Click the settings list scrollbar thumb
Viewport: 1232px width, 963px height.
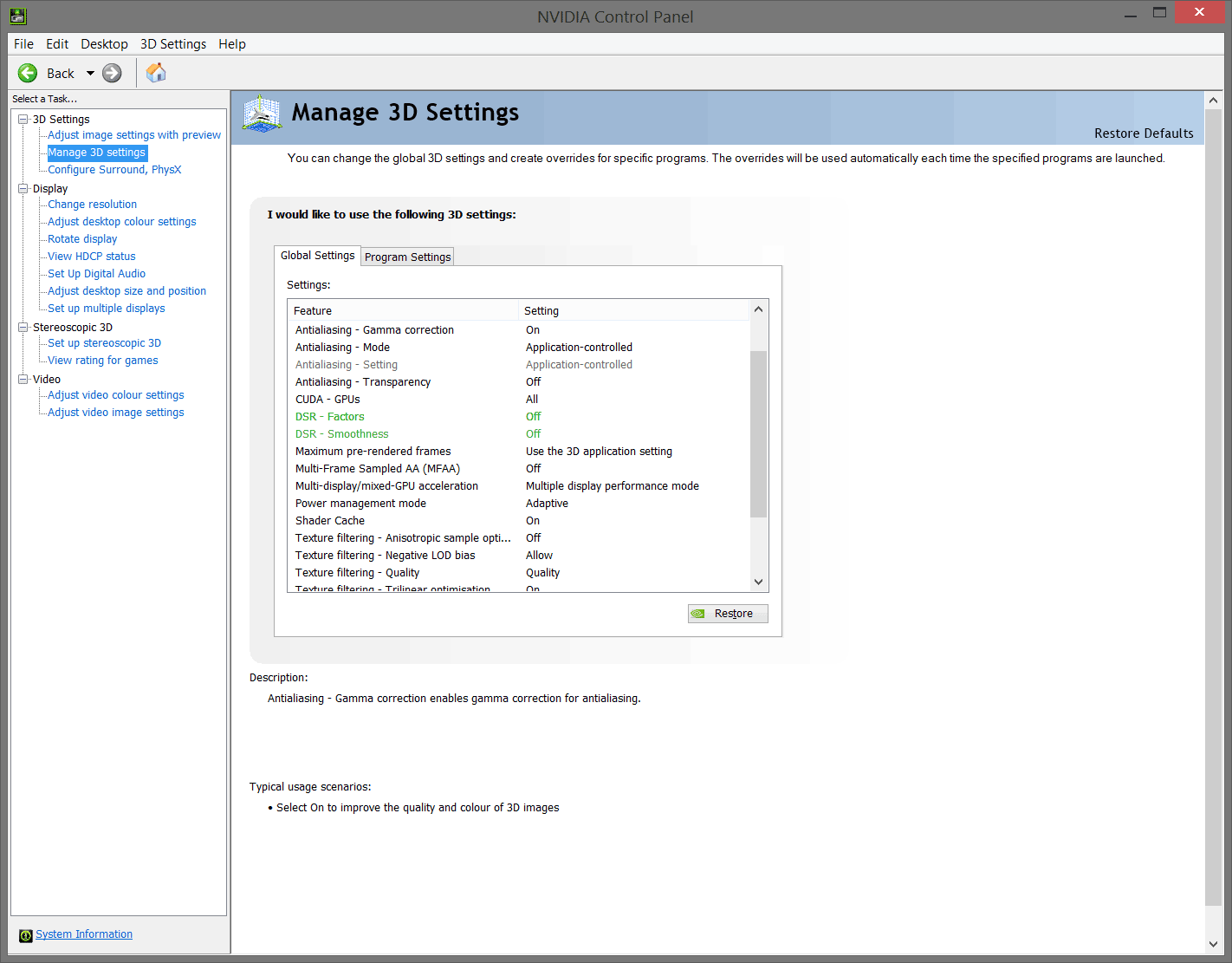tap(758, 433)
